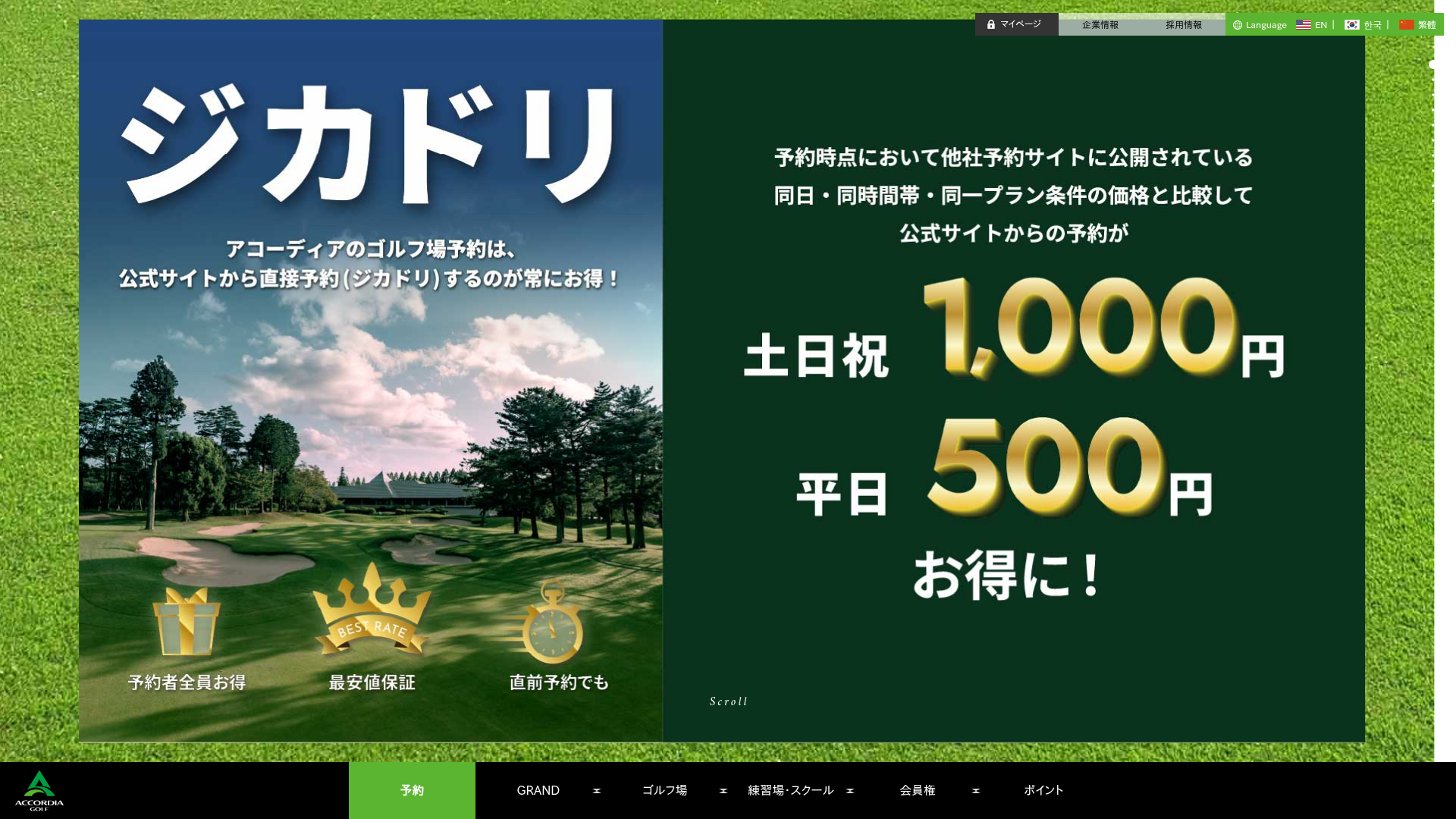Viewport: 1456px width, 819px height.
Task: Click the 土日祝 1,000円 text
Action: [x=1014, y=328]
